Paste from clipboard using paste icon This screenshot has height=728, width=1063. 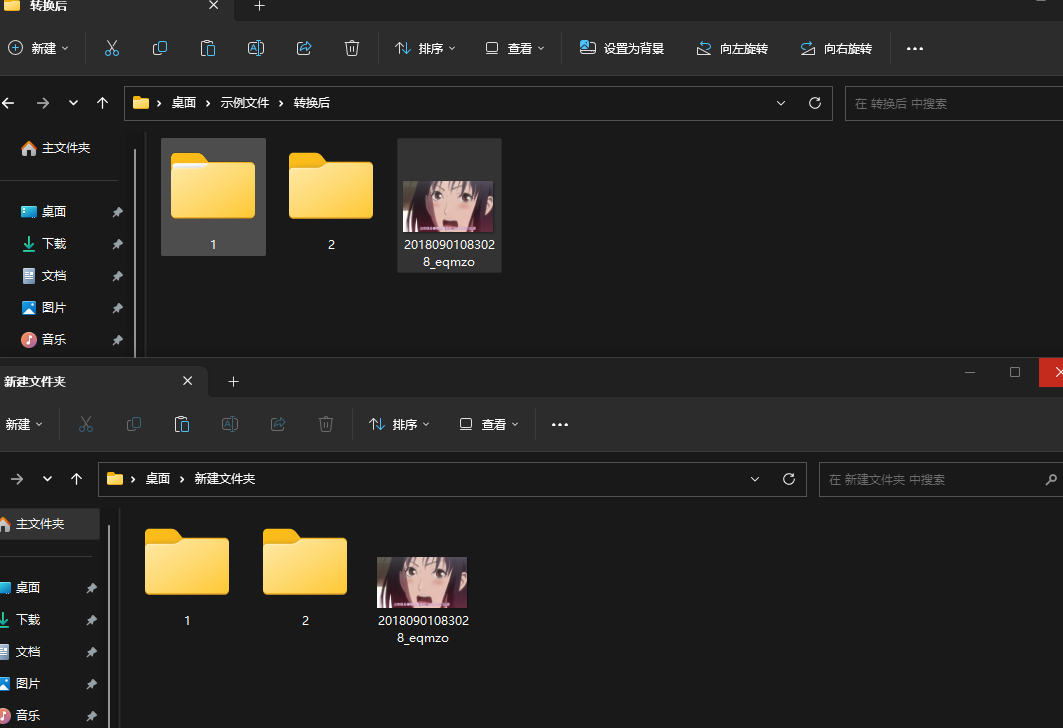click(207, 47)
